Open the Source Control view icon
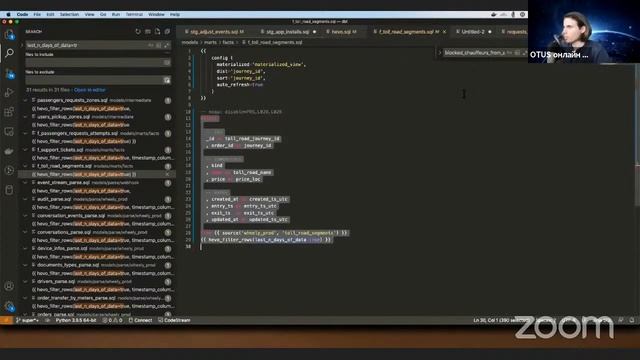 pyautogui.click(x=9, y=73)
